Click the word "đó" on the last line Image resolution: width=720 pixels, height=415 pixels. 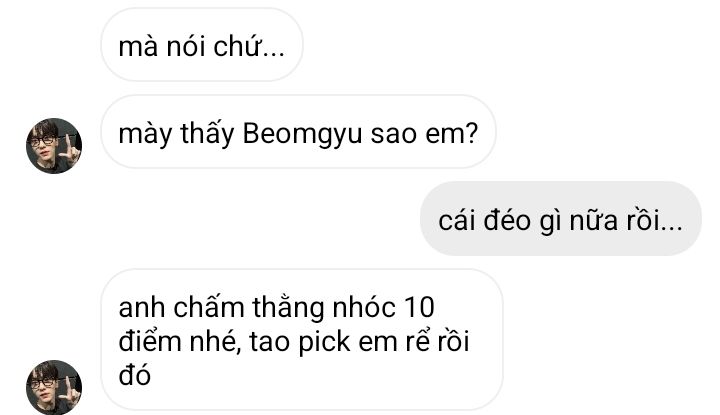(135, 375)
